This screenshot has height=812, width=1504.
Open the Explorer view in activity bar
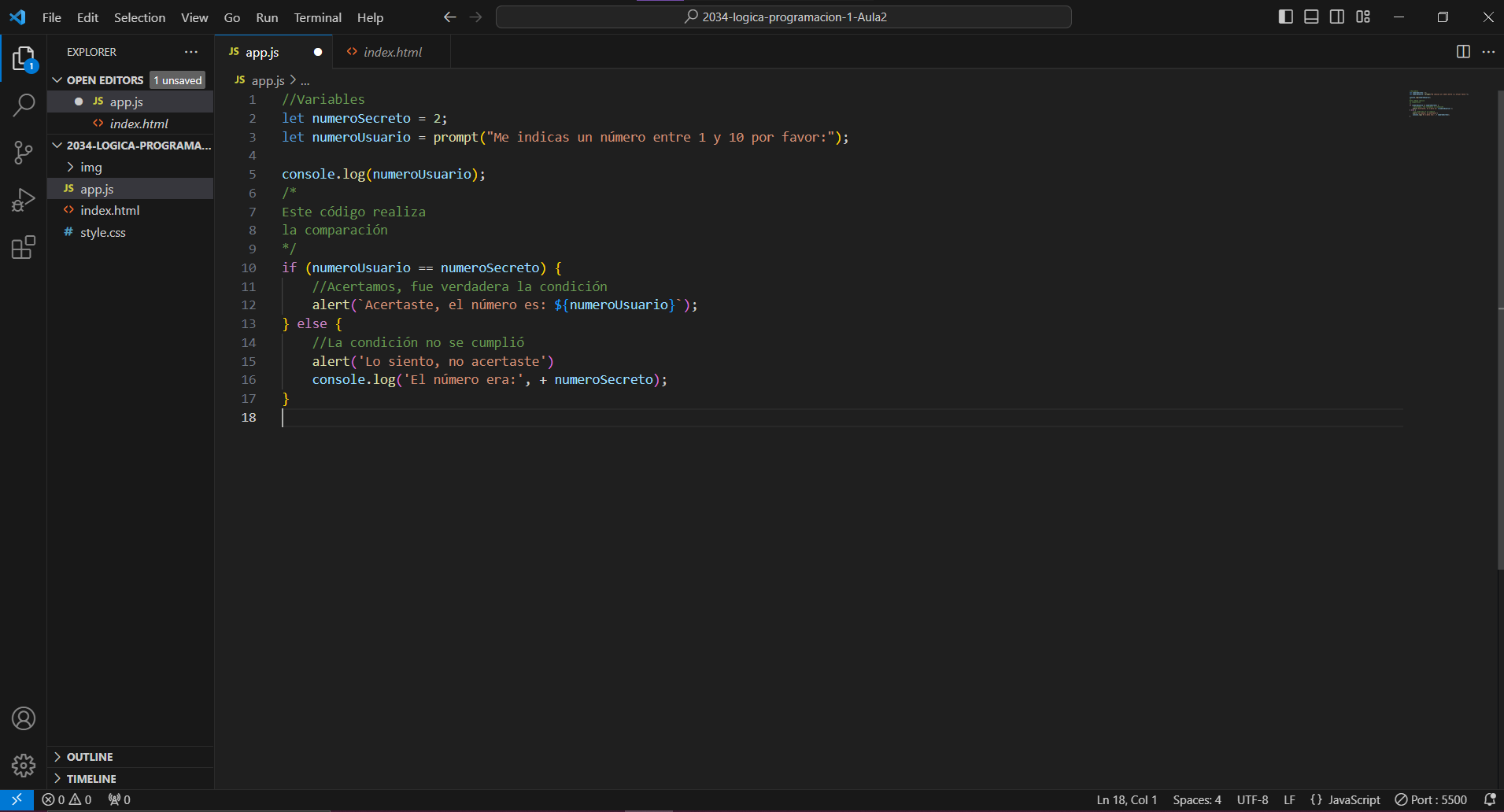point(24,59)
